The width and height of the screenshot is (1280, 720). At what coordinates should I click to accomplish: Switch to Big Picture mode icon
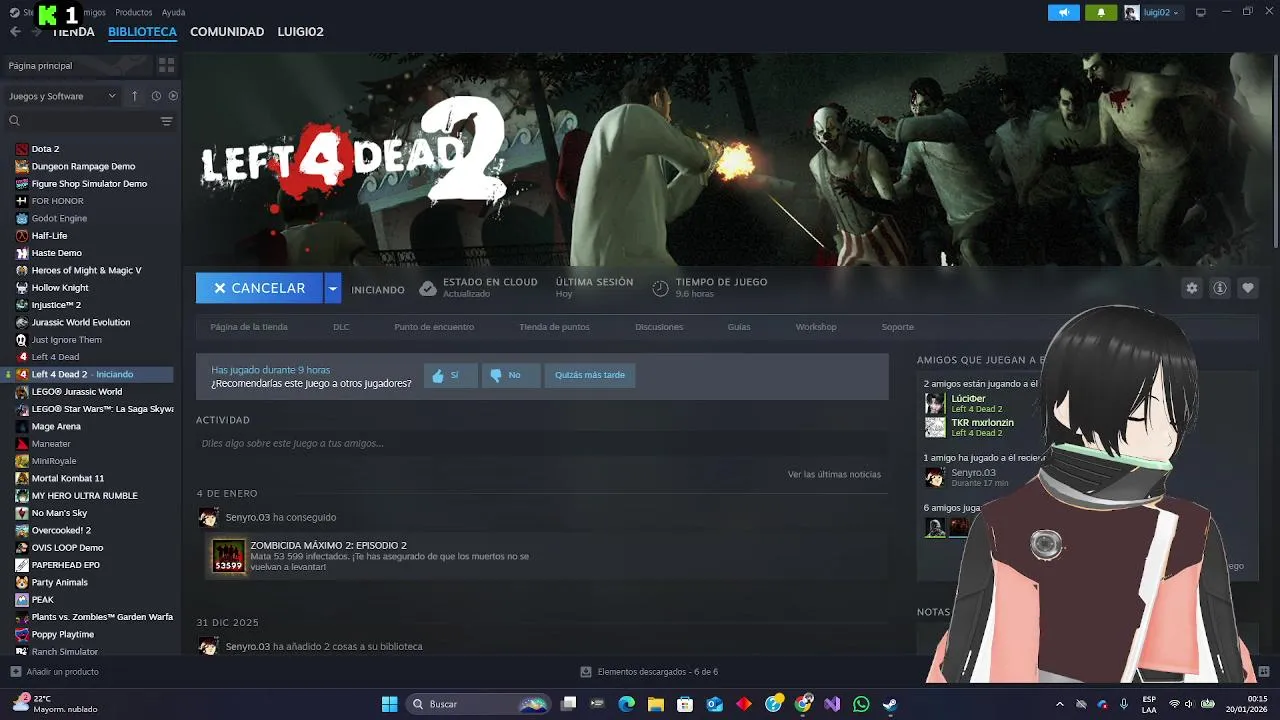click(1201, 13)
